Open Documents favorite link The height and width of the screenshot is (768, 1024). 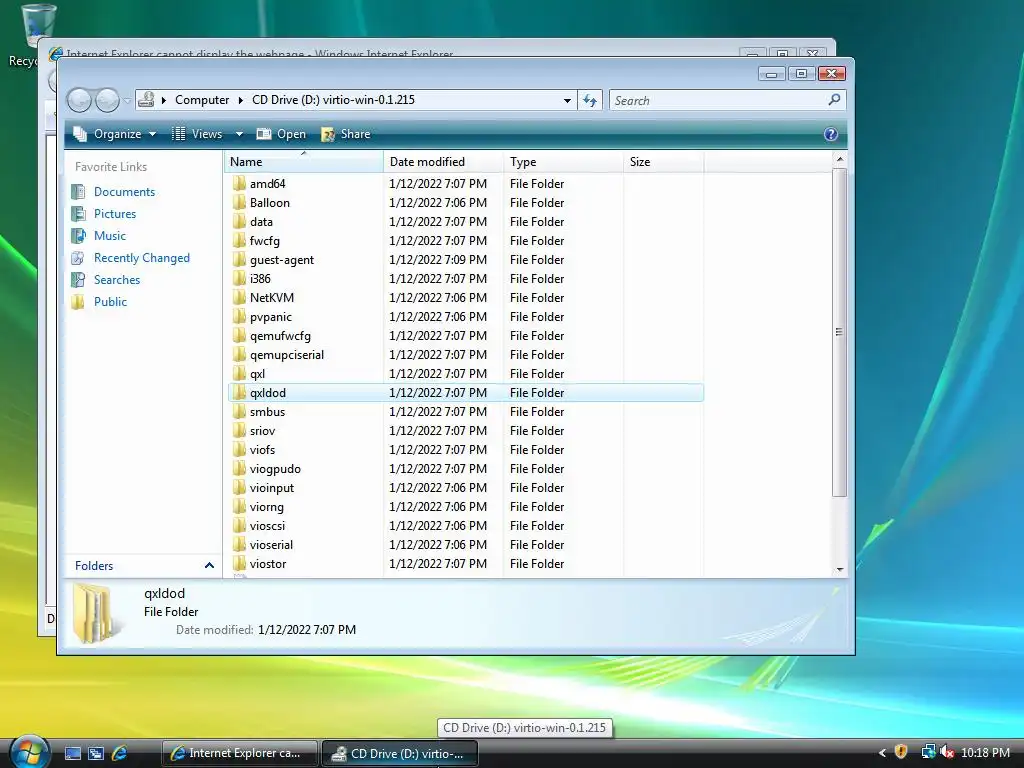click(124, 192)
